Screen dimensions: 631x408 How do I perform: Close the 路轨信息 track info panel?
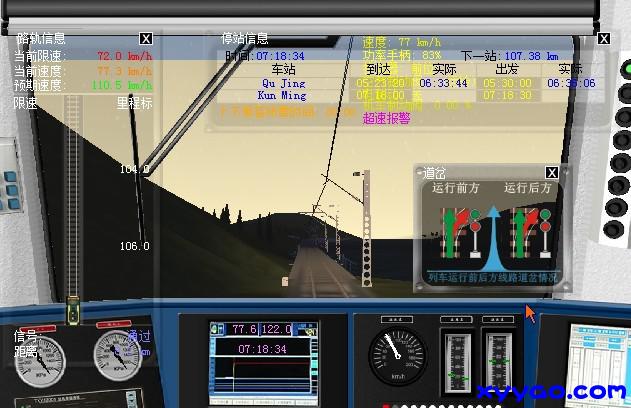(x=146, y=38)
